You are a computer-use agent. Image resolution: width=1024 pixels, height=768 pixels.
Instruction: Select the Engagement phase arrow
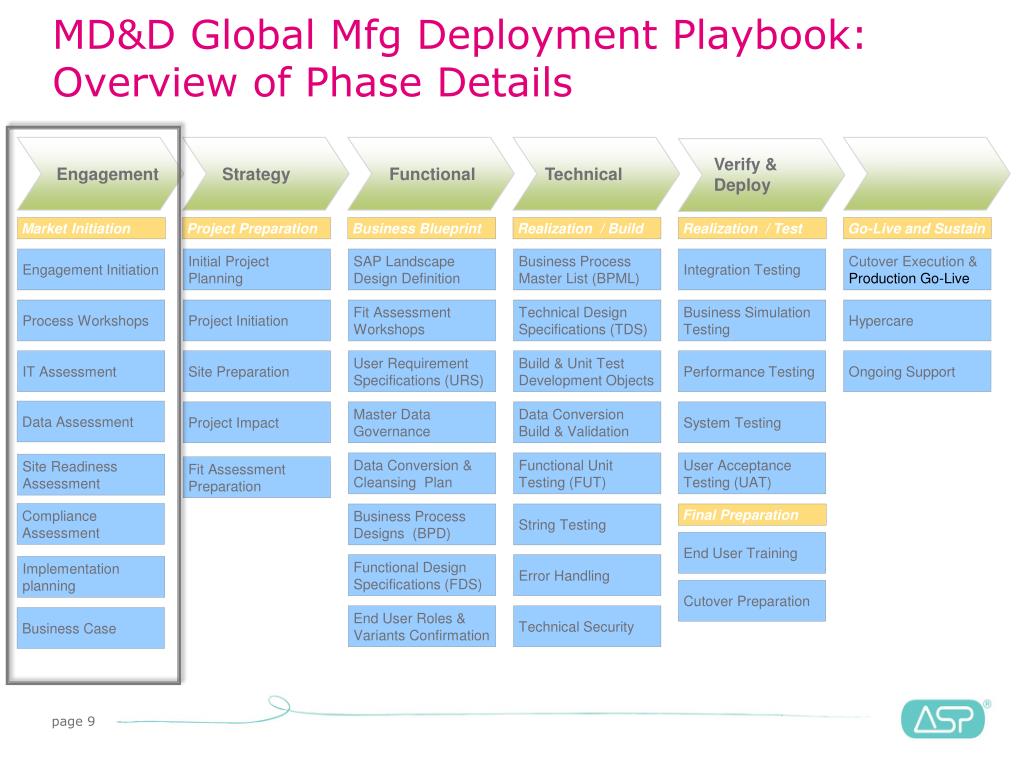click(98, 174)
